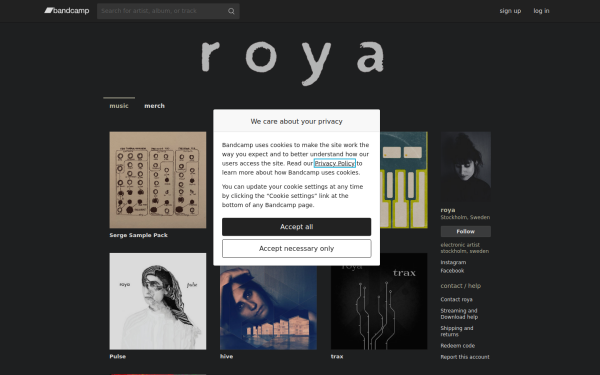Click the trax album title
The width and height of the screenshot is (600, 375).
click(x=337, y=356)
